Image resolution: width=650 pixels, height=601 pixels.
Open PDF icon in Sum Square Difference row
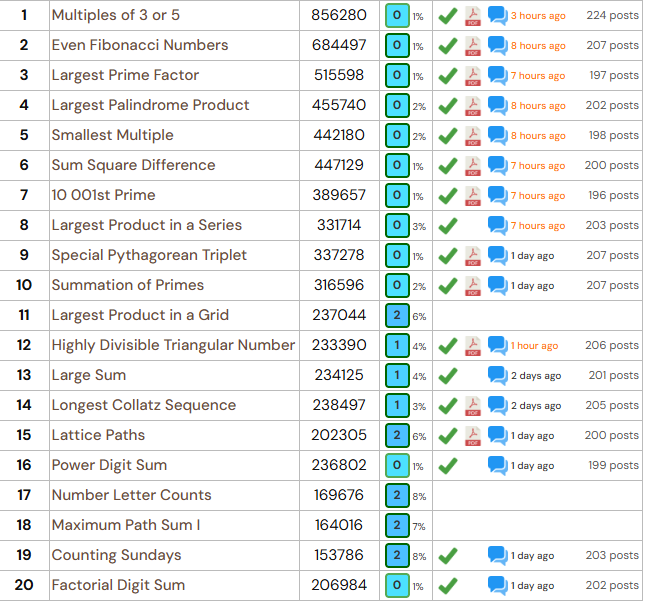[x=473, y=166]
